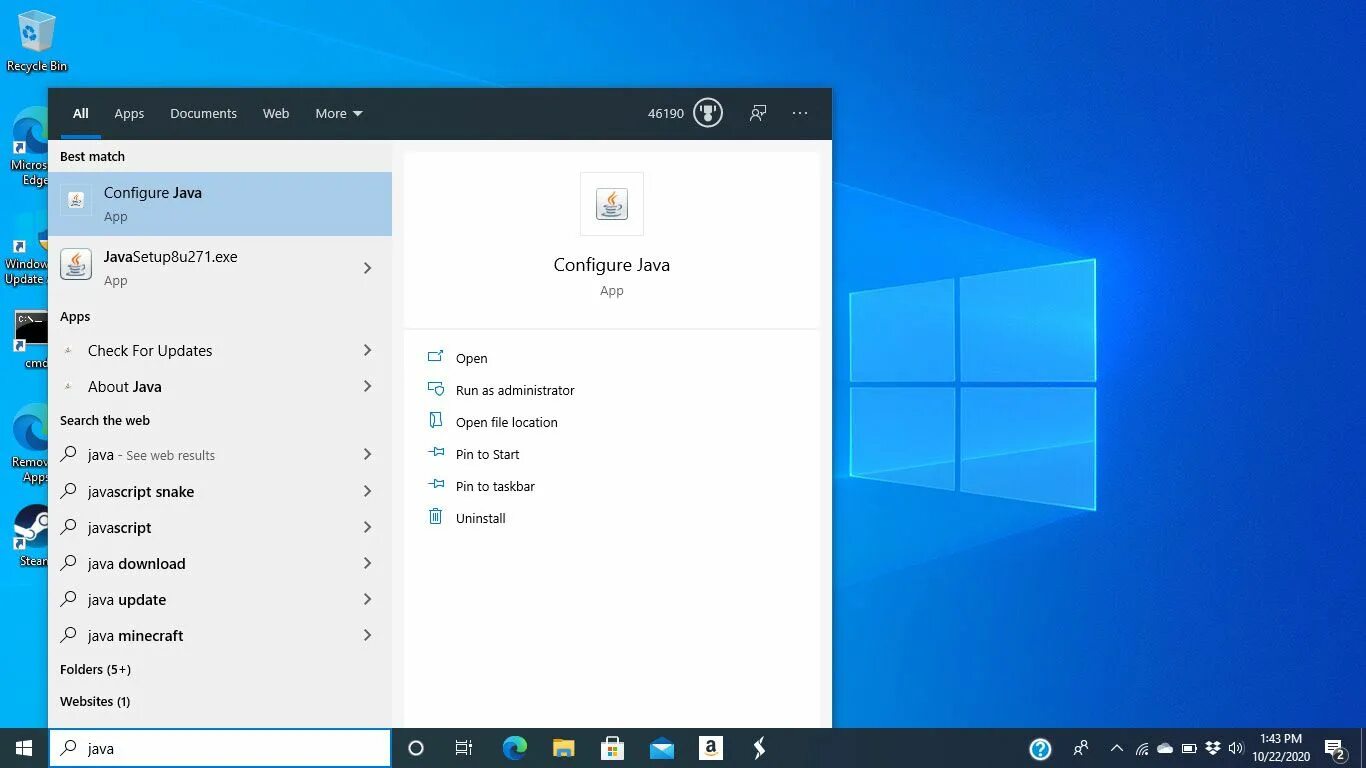1366x768 pixels.
Task: Open Amazon shortcut on taskbar
Action: (x=711, y=748)
